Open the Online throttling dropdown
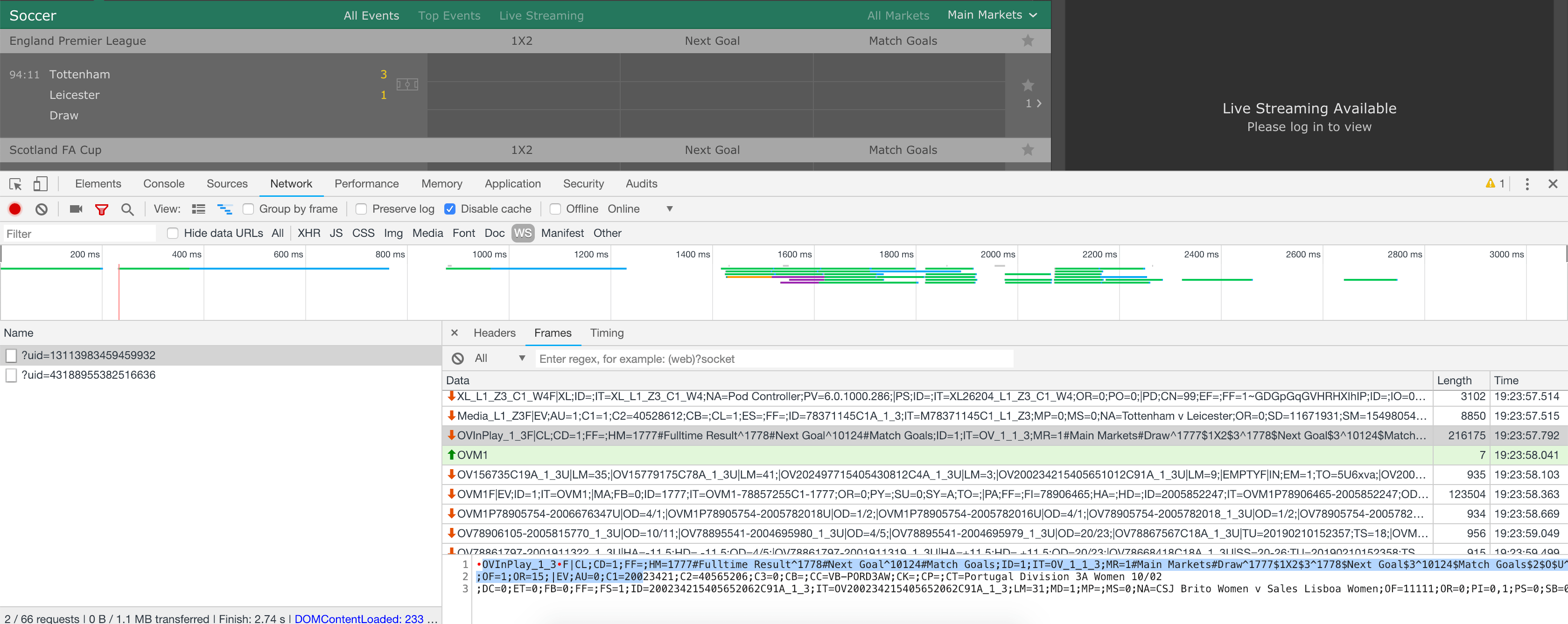Screen dimensions: 1568x624 pos(640,209)
